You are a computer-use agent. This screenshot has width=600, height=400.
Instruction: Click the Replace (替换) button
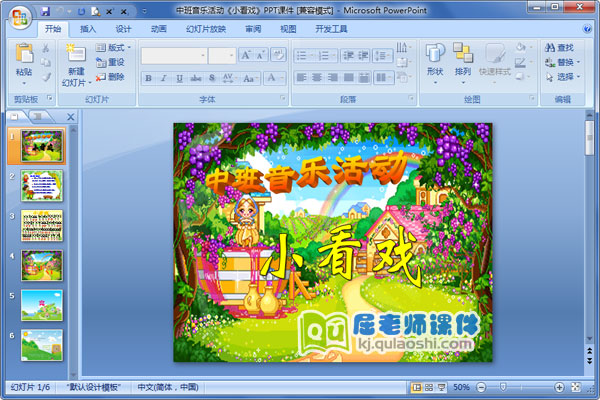click(x=561, y=62)
